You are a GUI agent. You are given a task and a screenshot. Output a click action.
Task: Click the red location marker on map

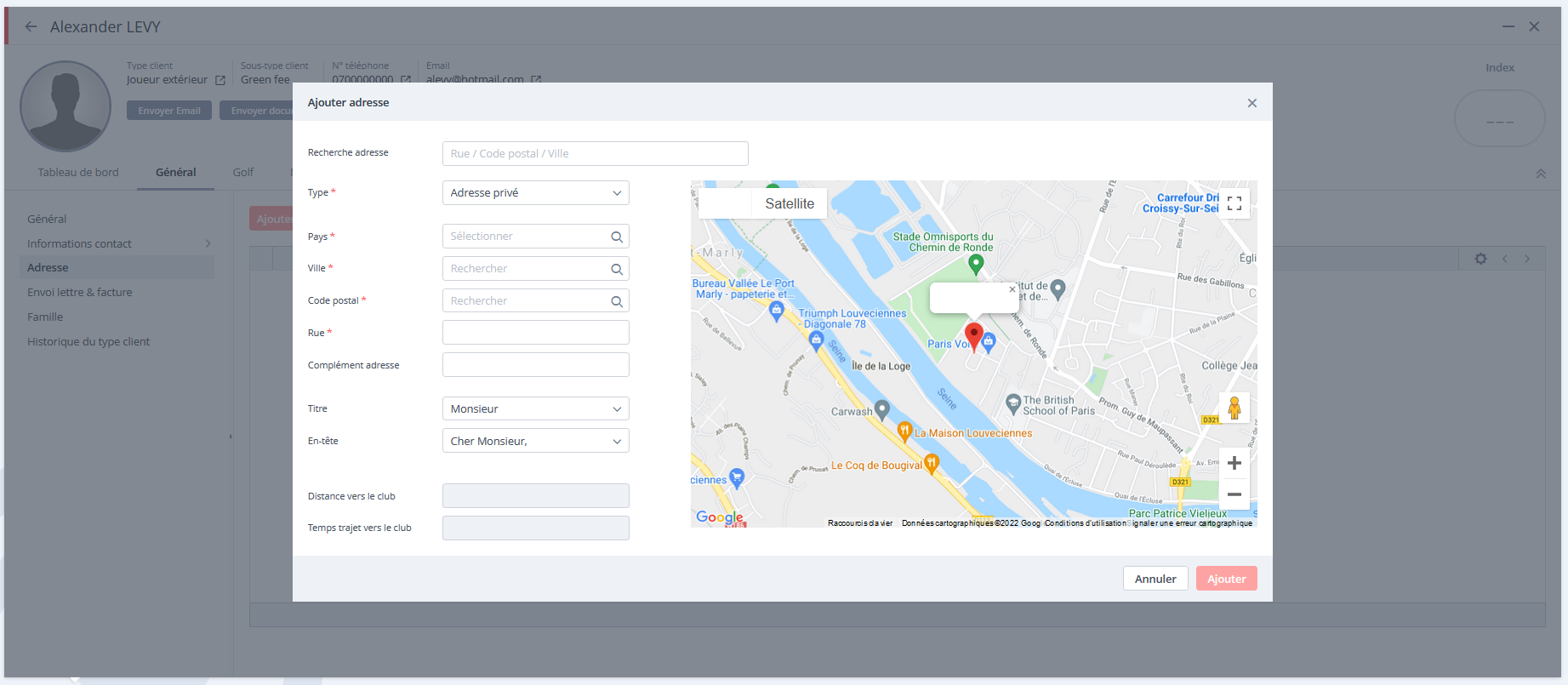tap(974, 335)
